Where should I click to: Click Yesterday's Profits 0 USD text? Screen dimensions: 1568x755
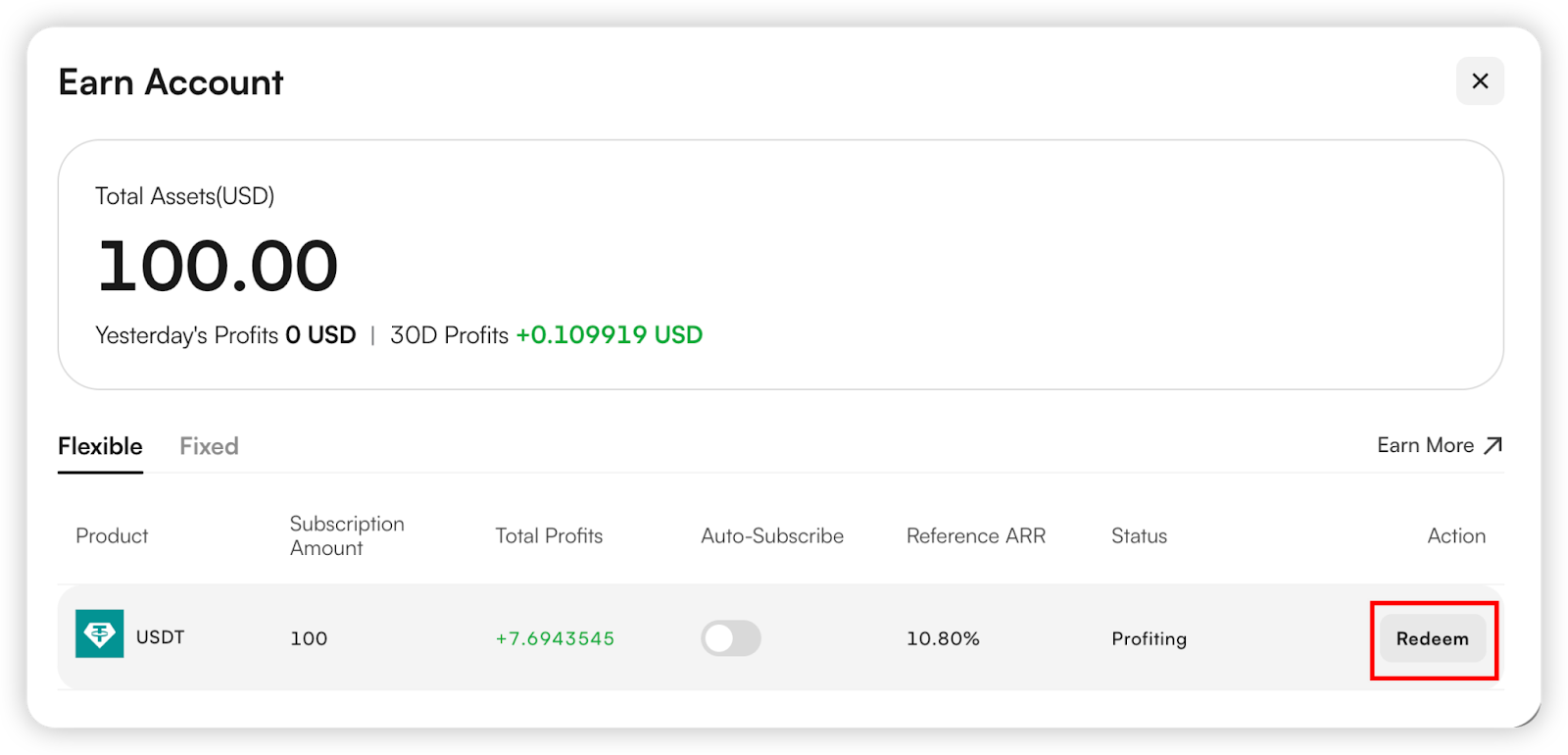225,335
